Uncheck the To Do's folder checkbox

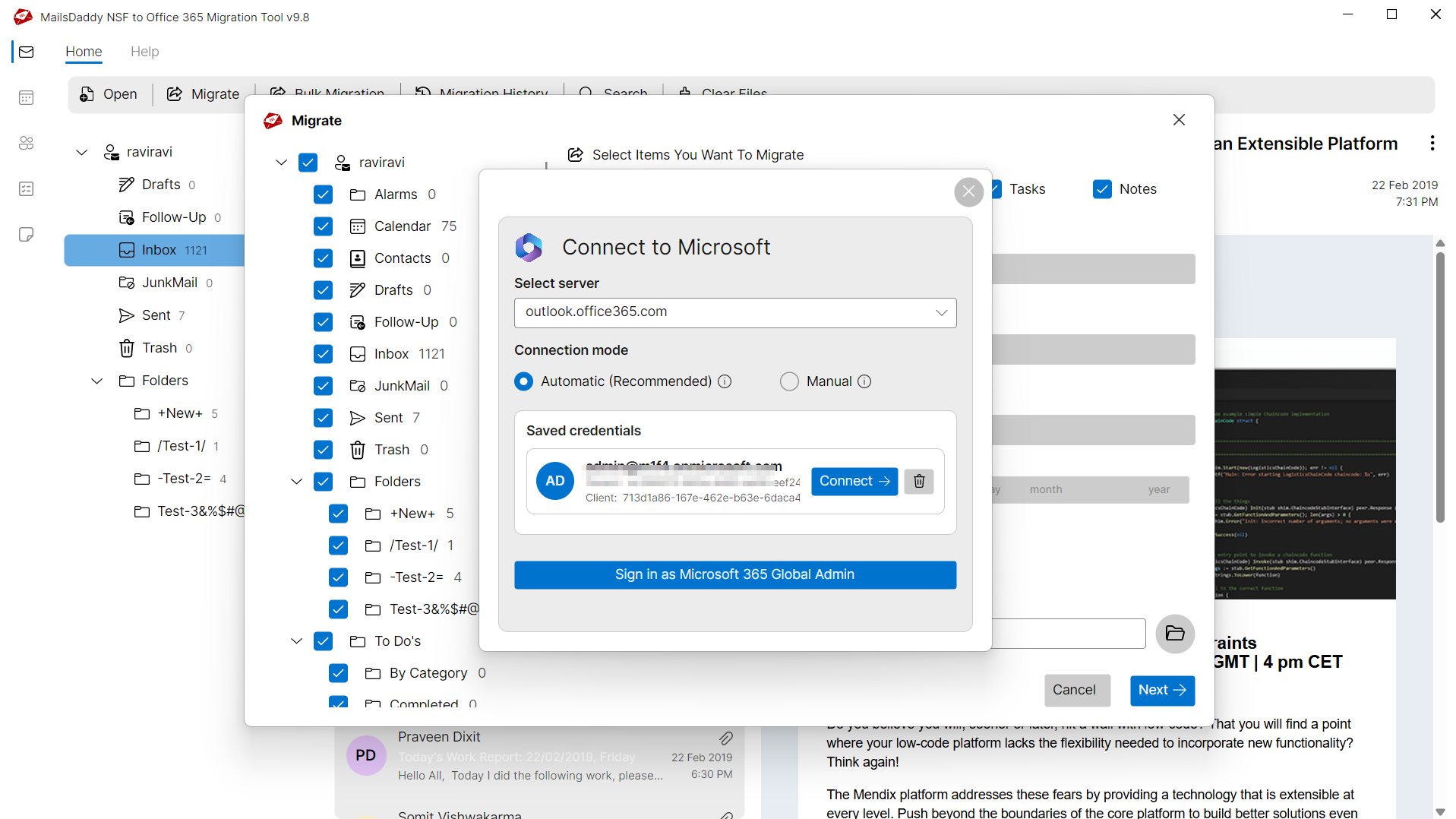click(323, 641)
